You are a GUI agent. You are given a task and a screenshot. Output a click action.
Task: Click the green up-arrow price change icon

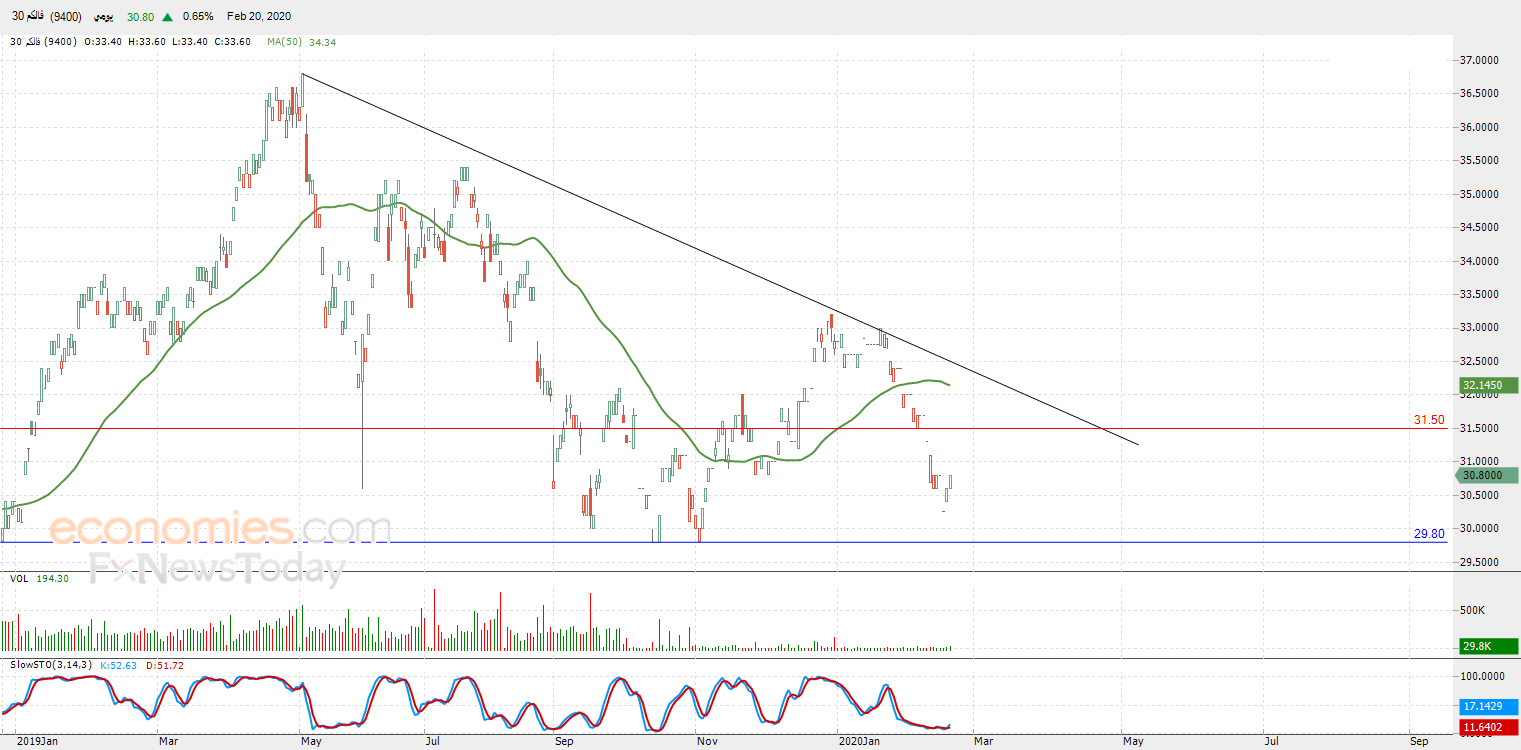tap(167, 17)
